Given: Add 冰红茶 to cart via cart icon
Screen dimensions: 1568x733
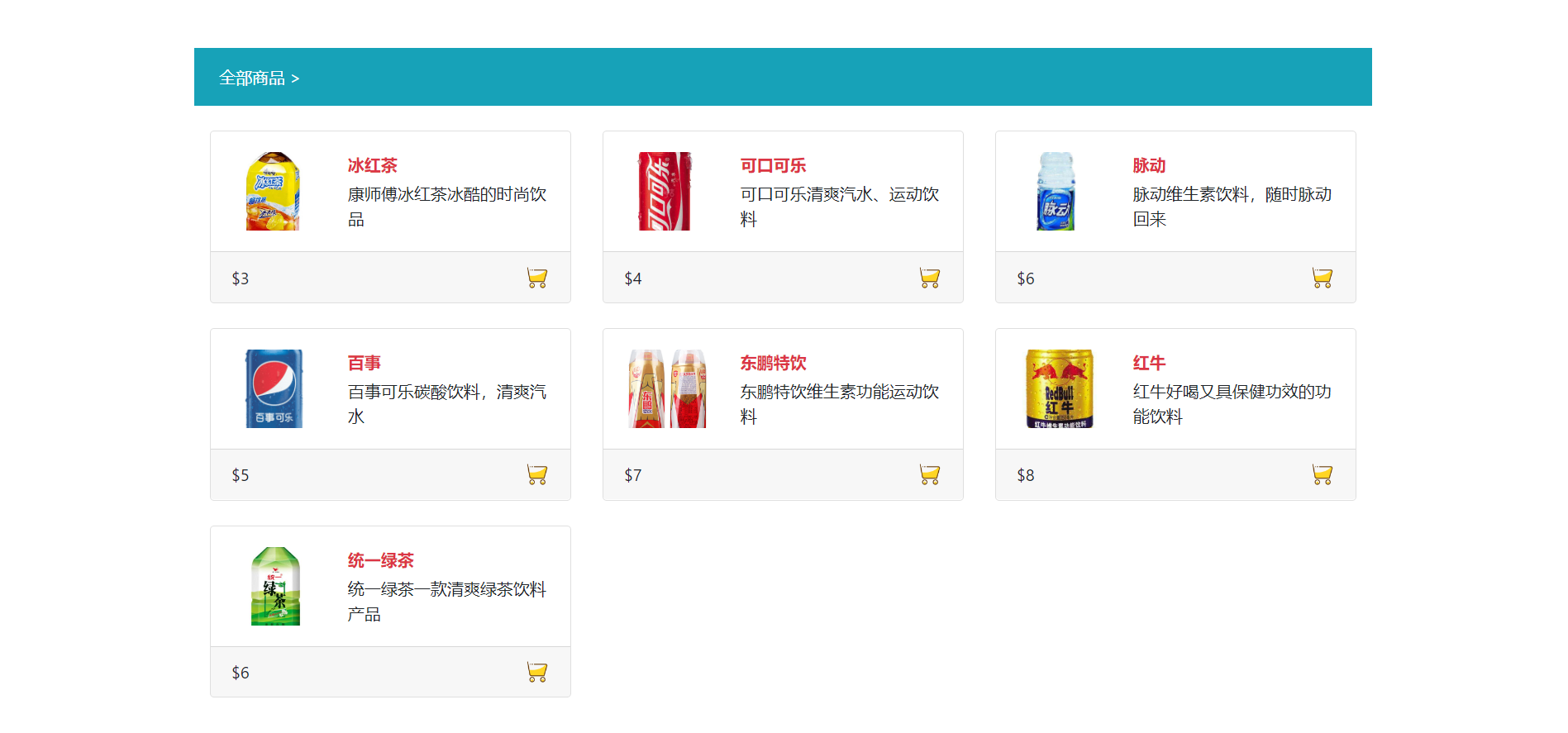Looking at the screenshot, I should (537, 278).
